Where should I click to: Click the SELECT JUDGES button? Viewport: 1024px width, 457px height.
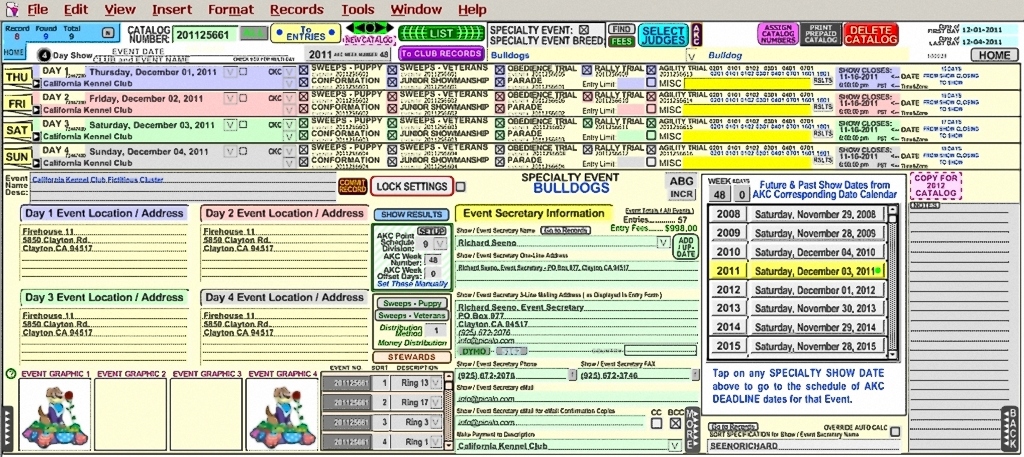pyautogui.click(x=662, y=35)
